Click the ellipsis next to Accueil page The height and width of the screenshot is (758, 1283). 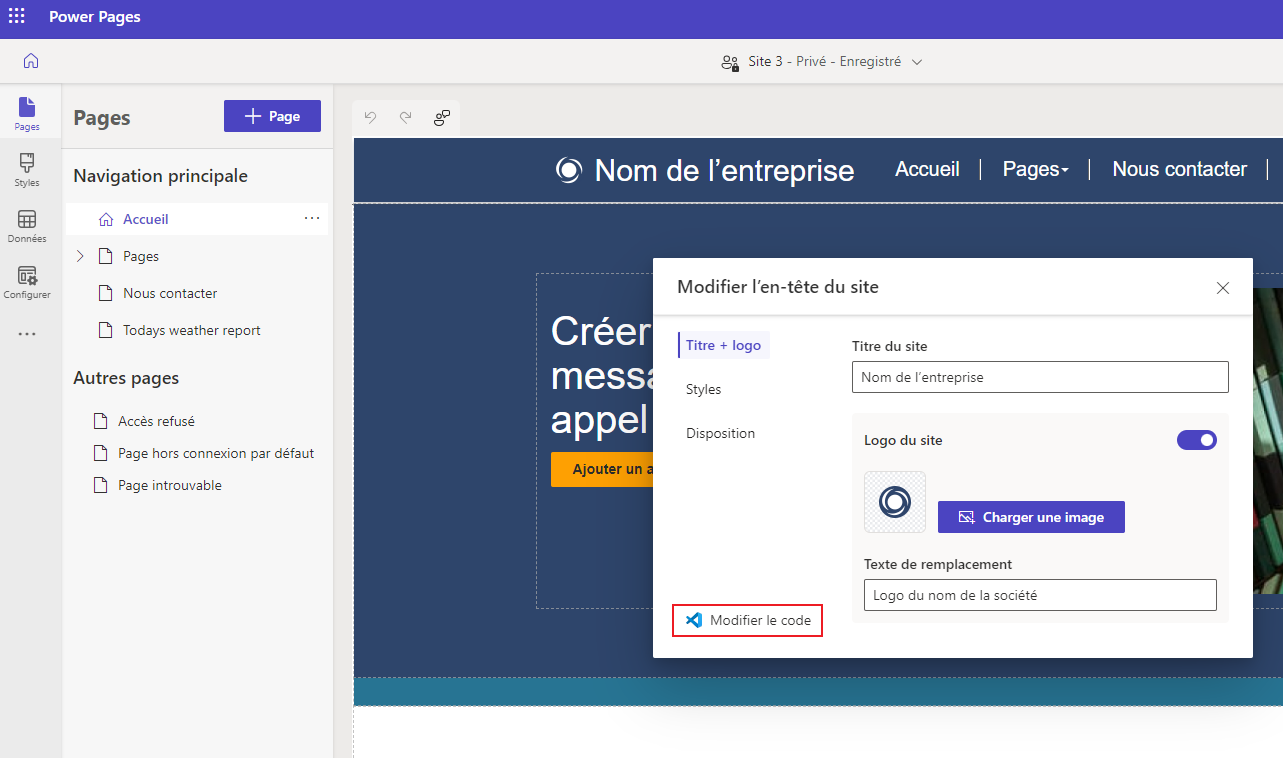point(312,219)
